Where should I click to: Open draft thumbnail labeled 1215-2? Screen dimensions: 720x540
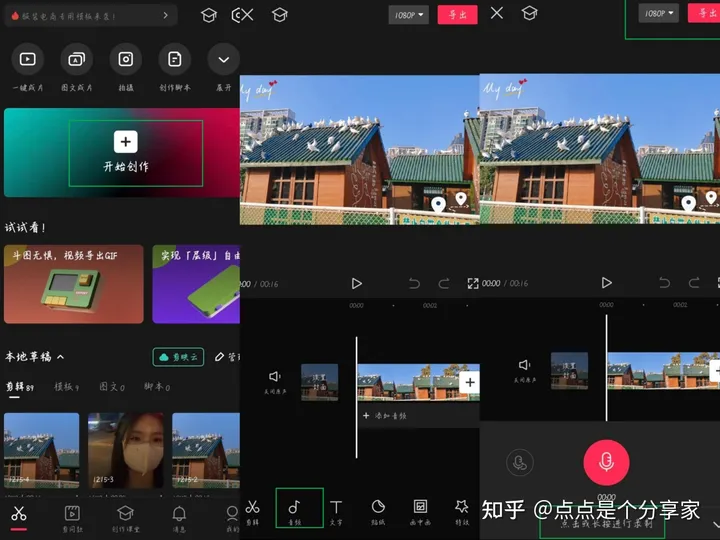click(206, 450)
